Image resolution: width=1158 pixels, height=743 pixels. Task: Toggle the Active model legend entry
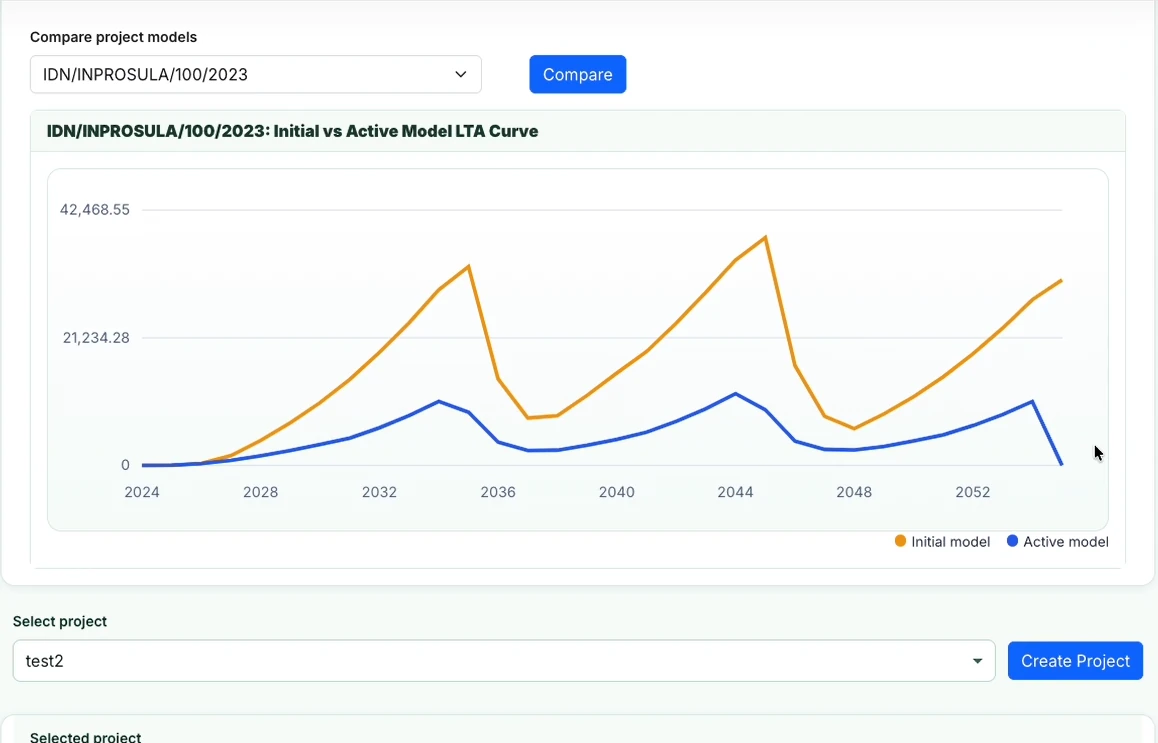(x=1058, y=541)
